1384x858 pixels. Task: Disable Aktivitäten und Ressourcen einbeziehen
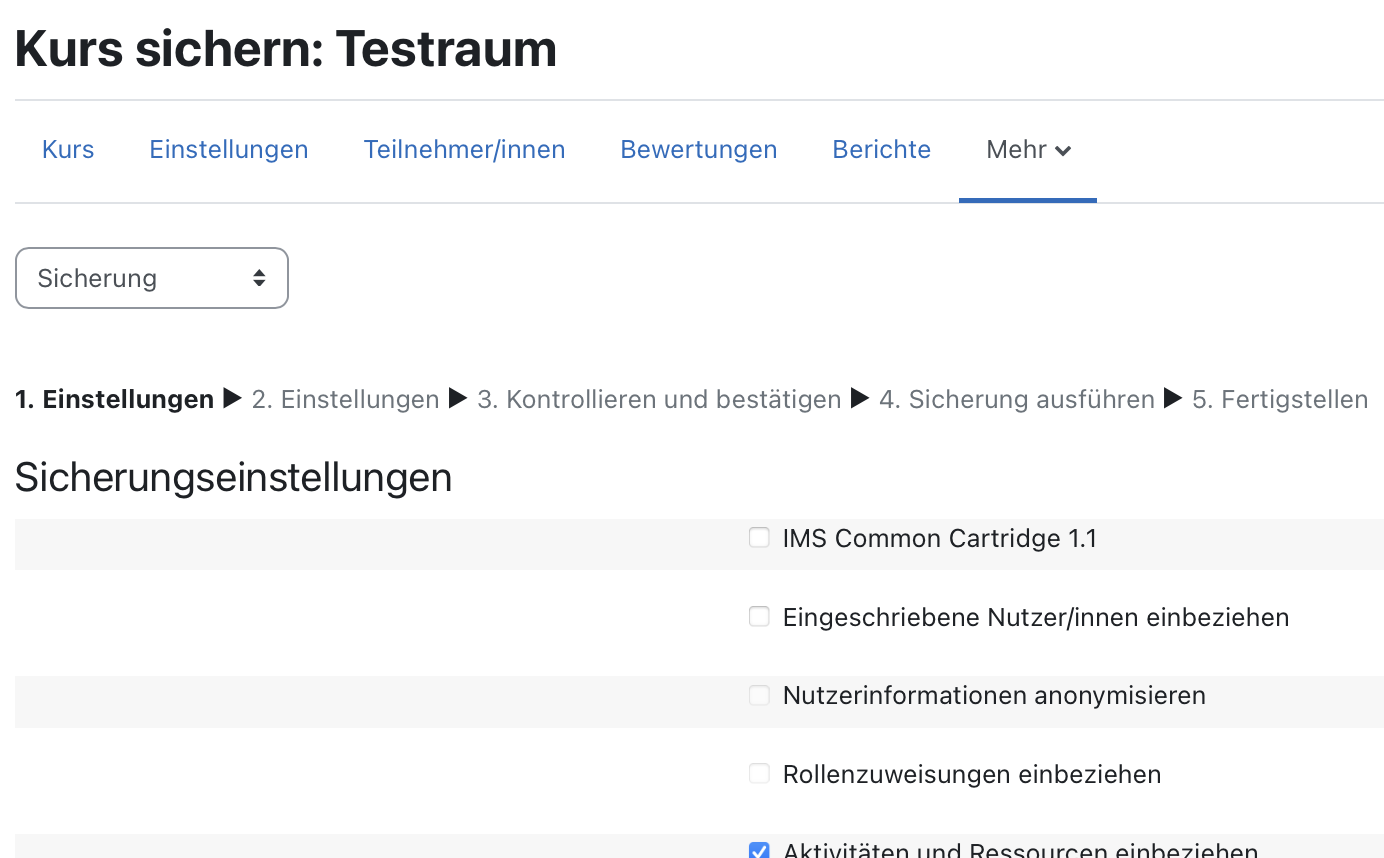[x=759, y=851]
